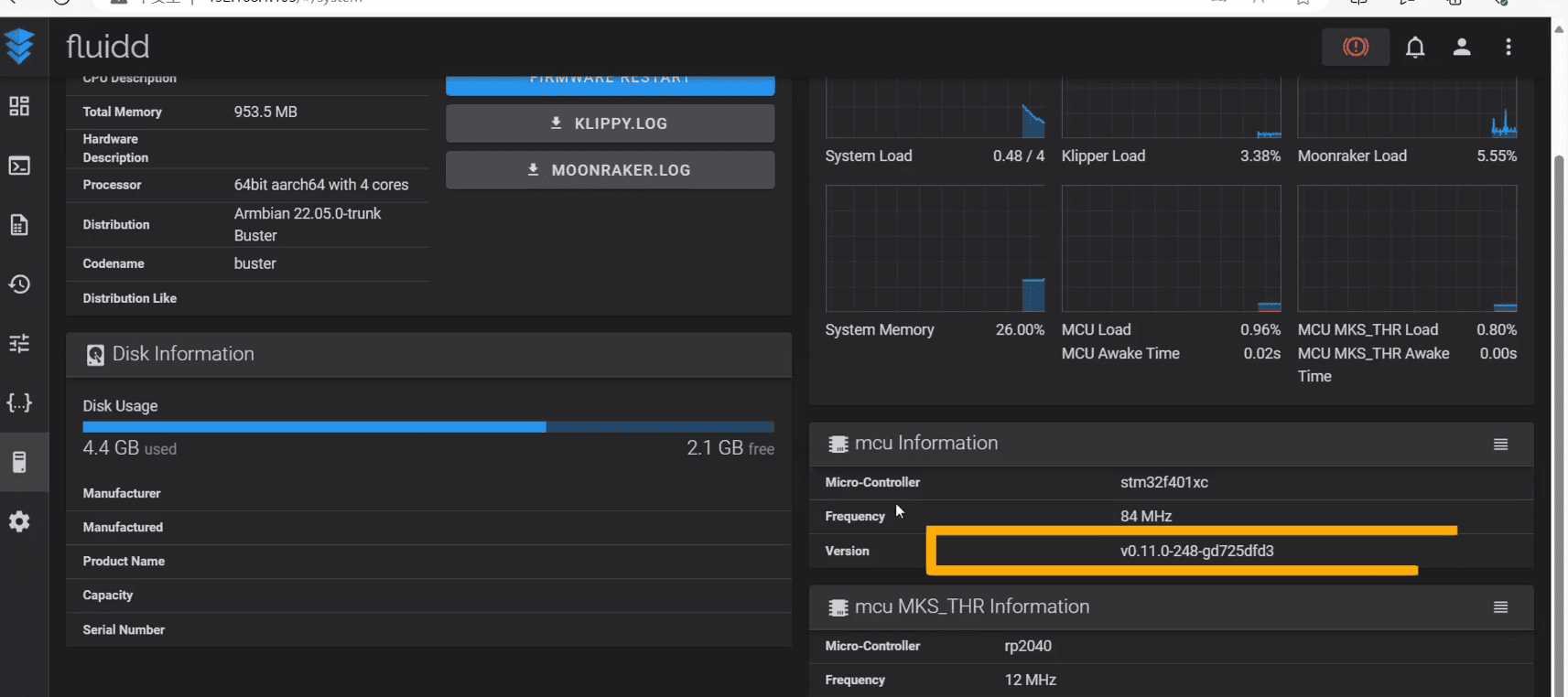This screenshot has height=697, width=1568.
Task: Open the Dashboard from the sidebar
Action: (x=19, y=106)
